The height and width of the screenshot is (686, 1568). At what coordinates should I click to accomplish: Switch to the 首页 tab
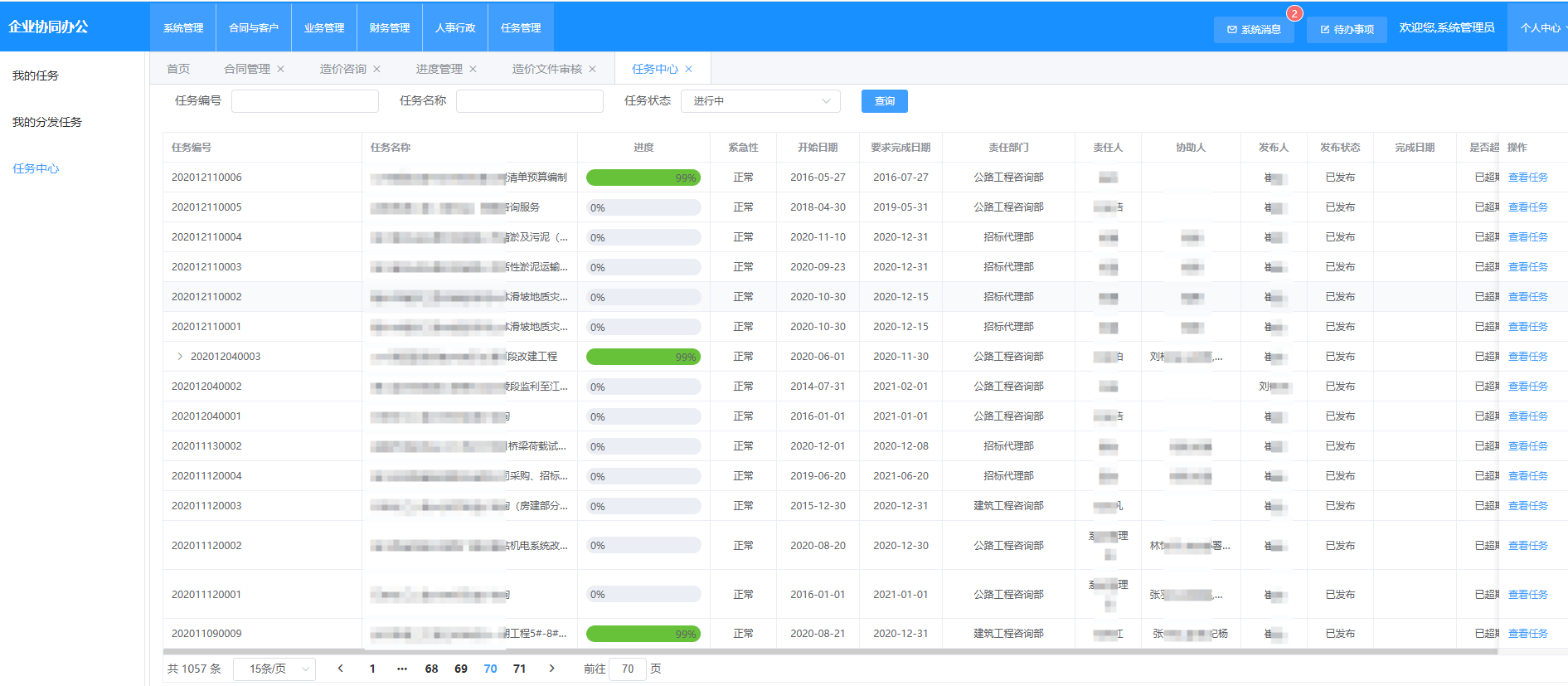178,69
